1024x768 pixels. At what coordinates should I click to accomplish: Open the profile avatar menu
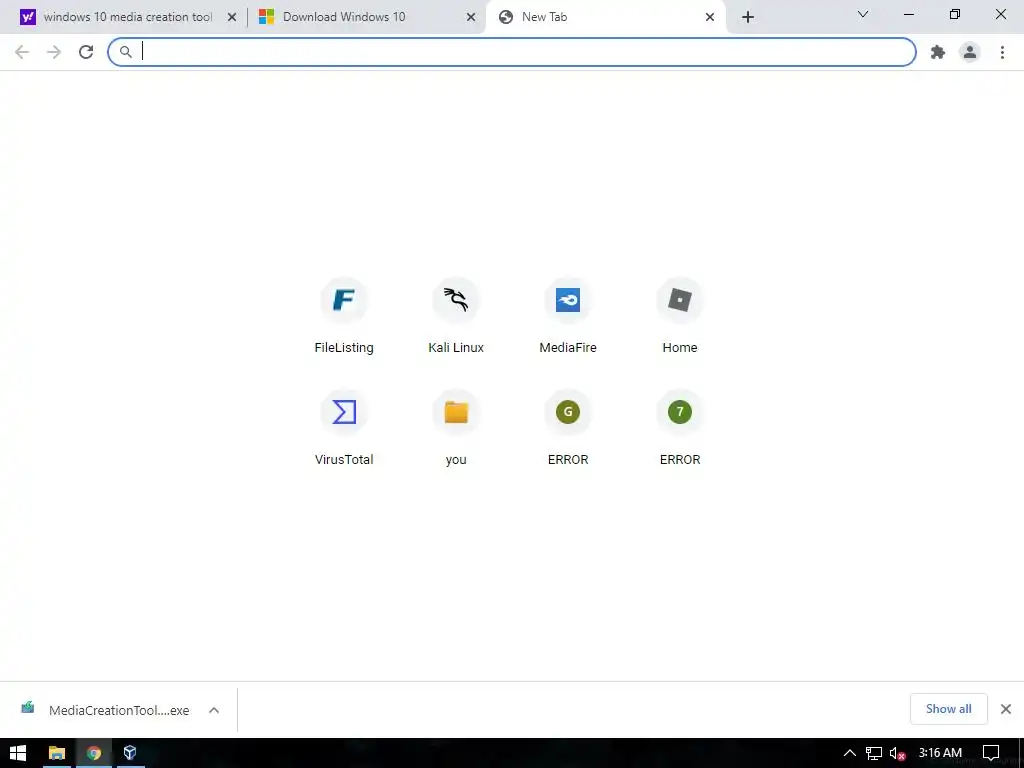click(970, 52)
